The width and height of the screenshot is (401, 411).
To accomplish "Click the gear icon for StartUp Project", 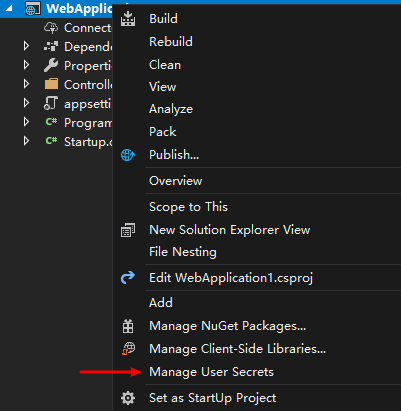I will coord(128,398).
